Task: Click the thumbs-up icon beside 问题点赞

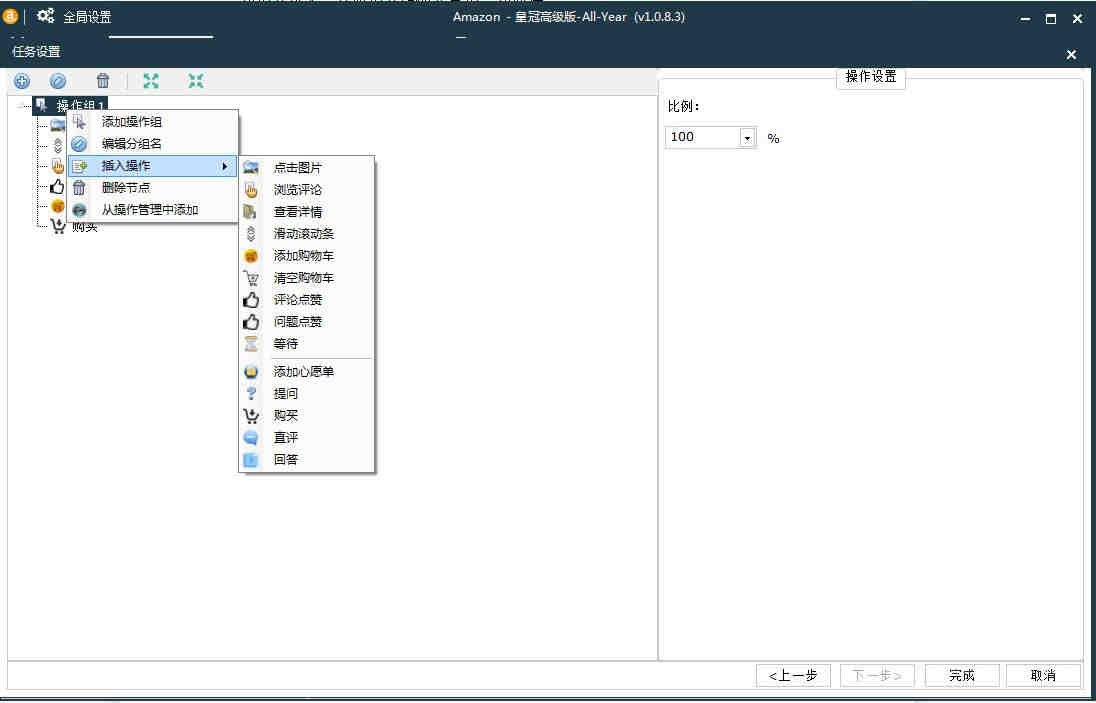Action: point(251,322)
